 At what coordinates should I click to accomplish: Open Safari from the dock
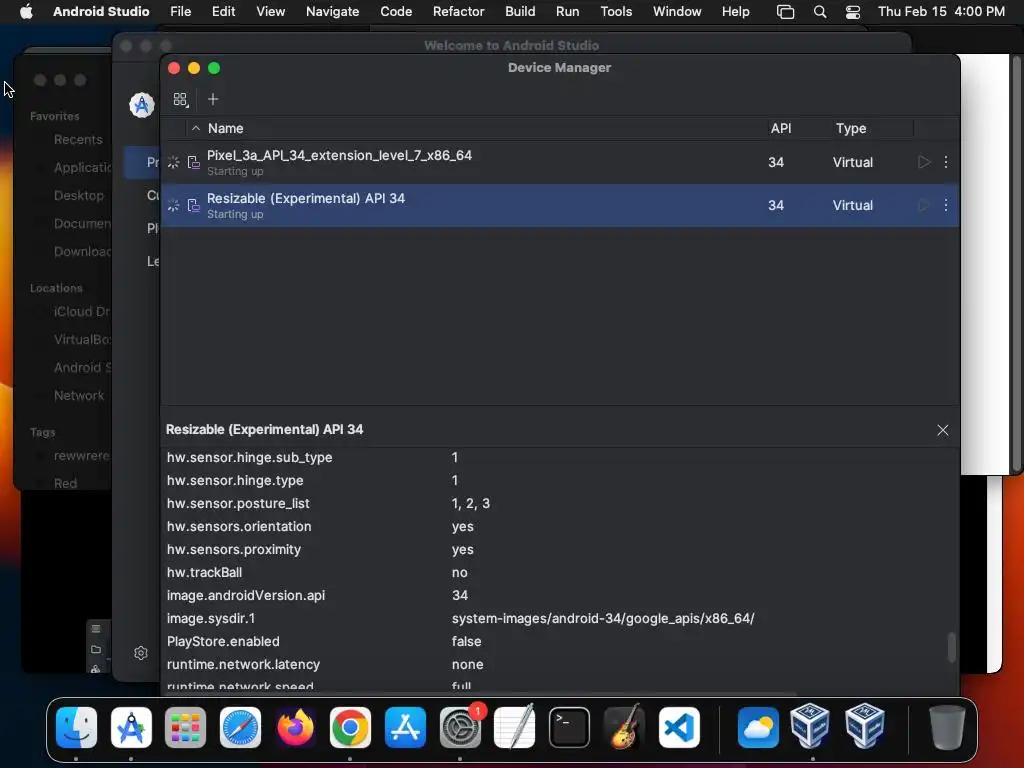coord(240,727)
